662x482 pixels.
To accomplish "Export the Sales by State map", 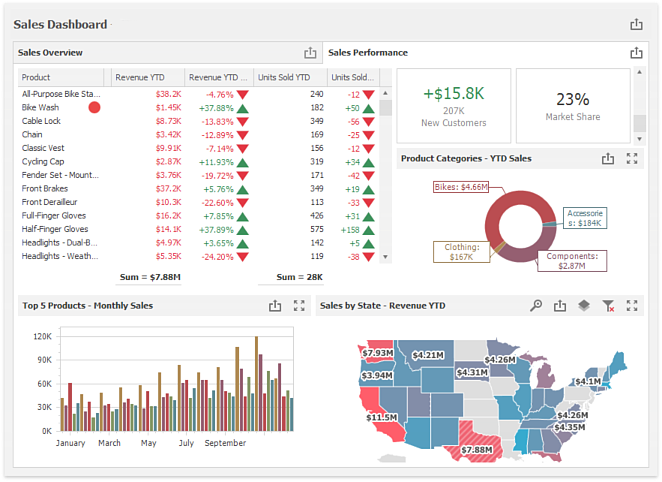I will click(560, 306).
